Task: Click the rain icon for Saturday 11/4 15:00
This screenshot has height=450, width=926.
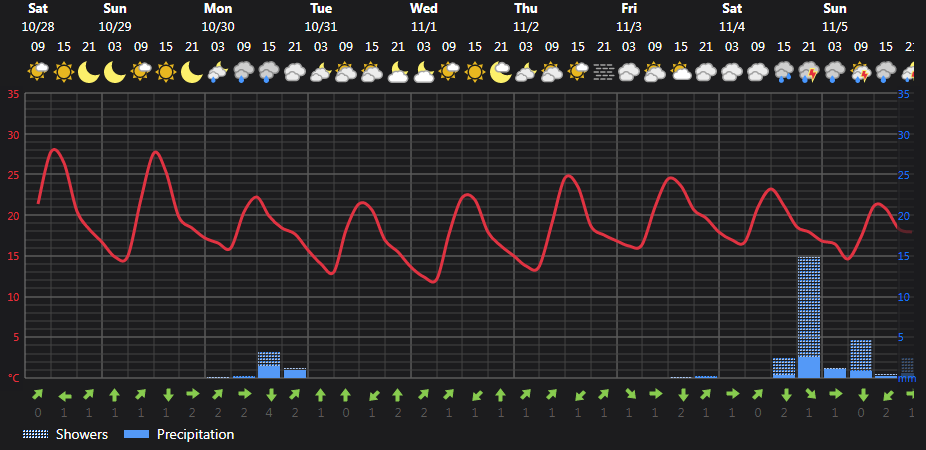Action: pyautogui.click(x=784, y=72)
